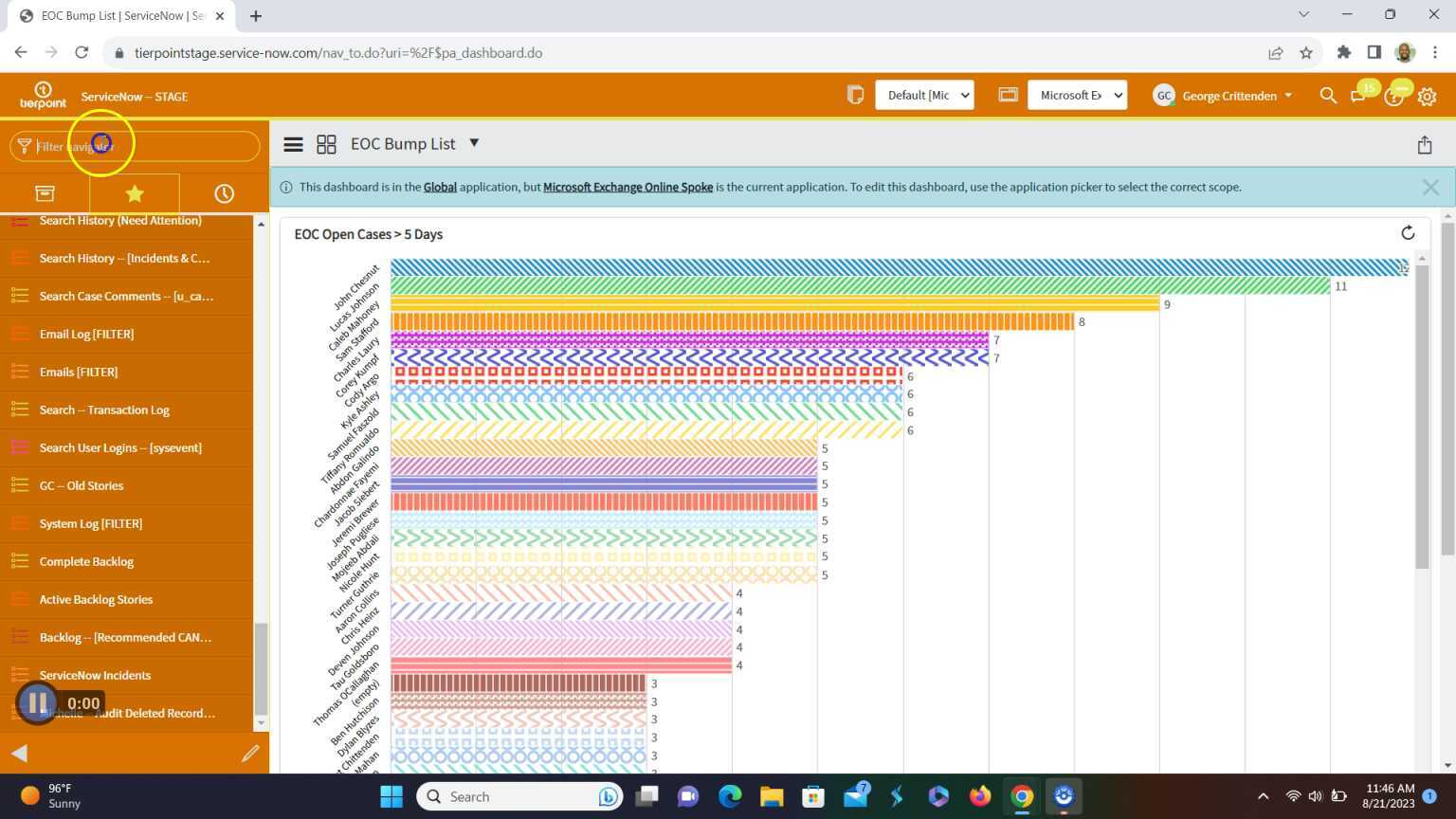Follow the Global application link
This screenshot has width=1456, height=819.
[440, 187]
